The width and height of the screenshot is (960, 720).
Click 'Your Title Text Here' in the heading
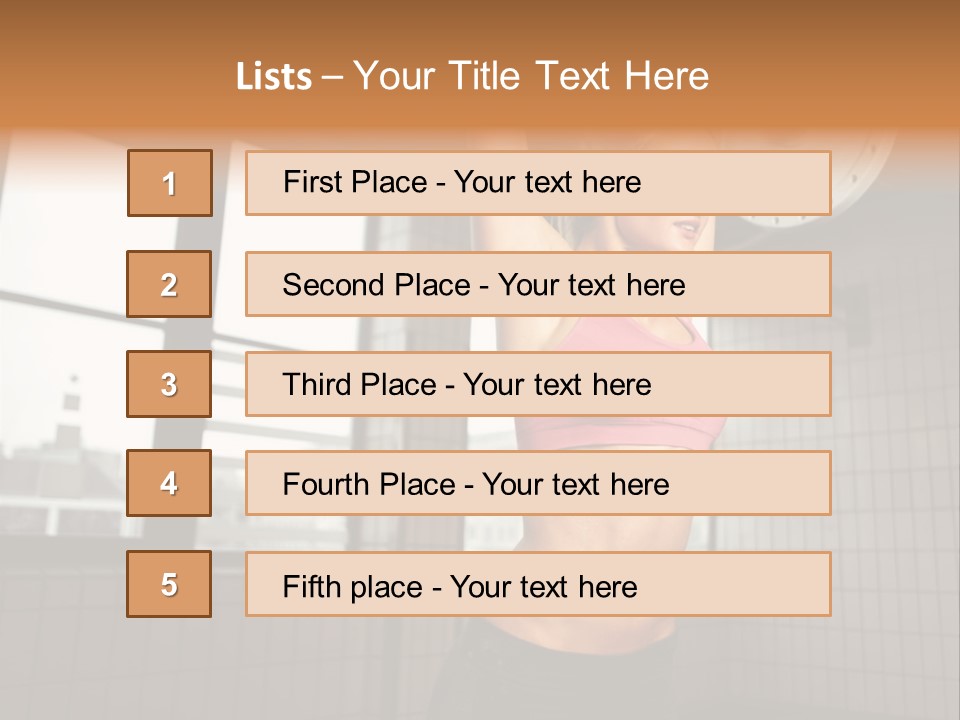click(x=531, y=76)
